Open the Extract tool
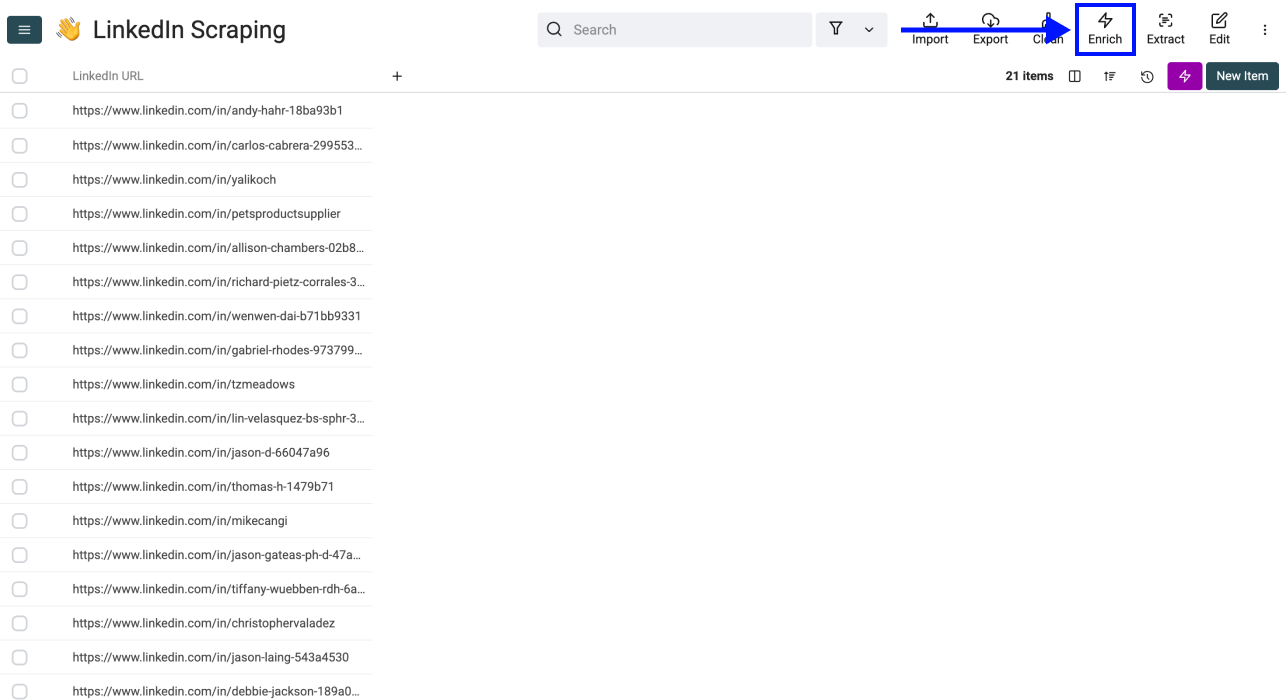Screen dimensions: 1286x700 click(x=1165, y=29)
